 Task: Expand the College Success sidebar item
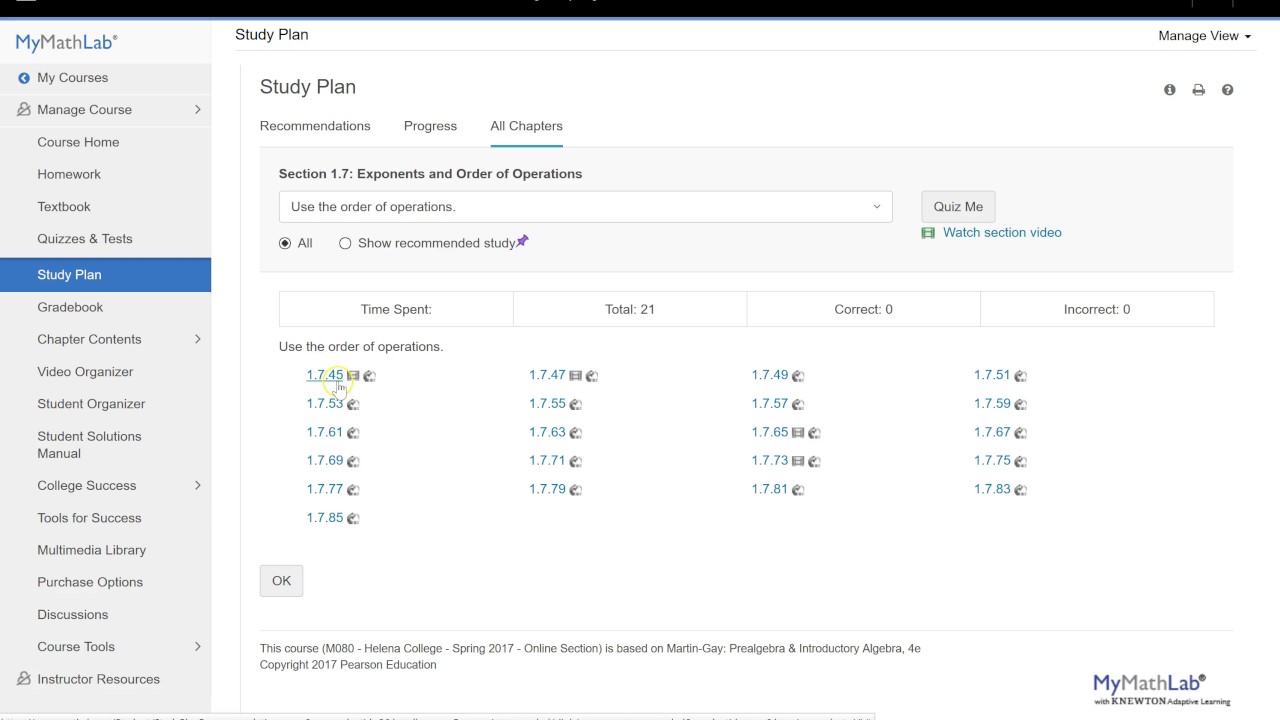pyautogui.click(x=197, y=485)
